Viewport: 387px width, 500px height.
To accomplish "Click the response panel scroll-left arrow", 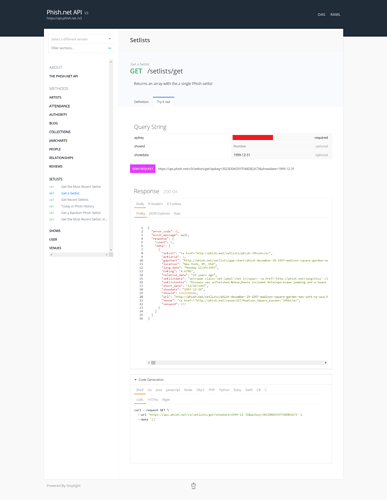I will (x=149, y=363).
